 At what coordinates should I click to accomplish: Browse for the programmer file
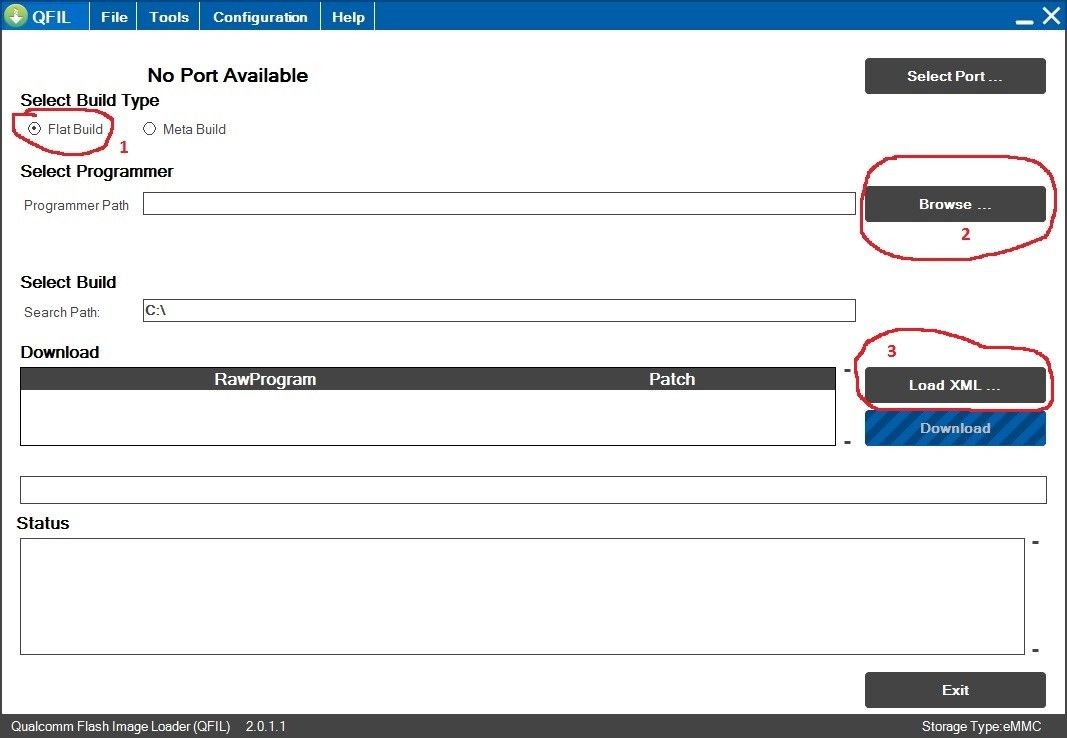(955, 204)
